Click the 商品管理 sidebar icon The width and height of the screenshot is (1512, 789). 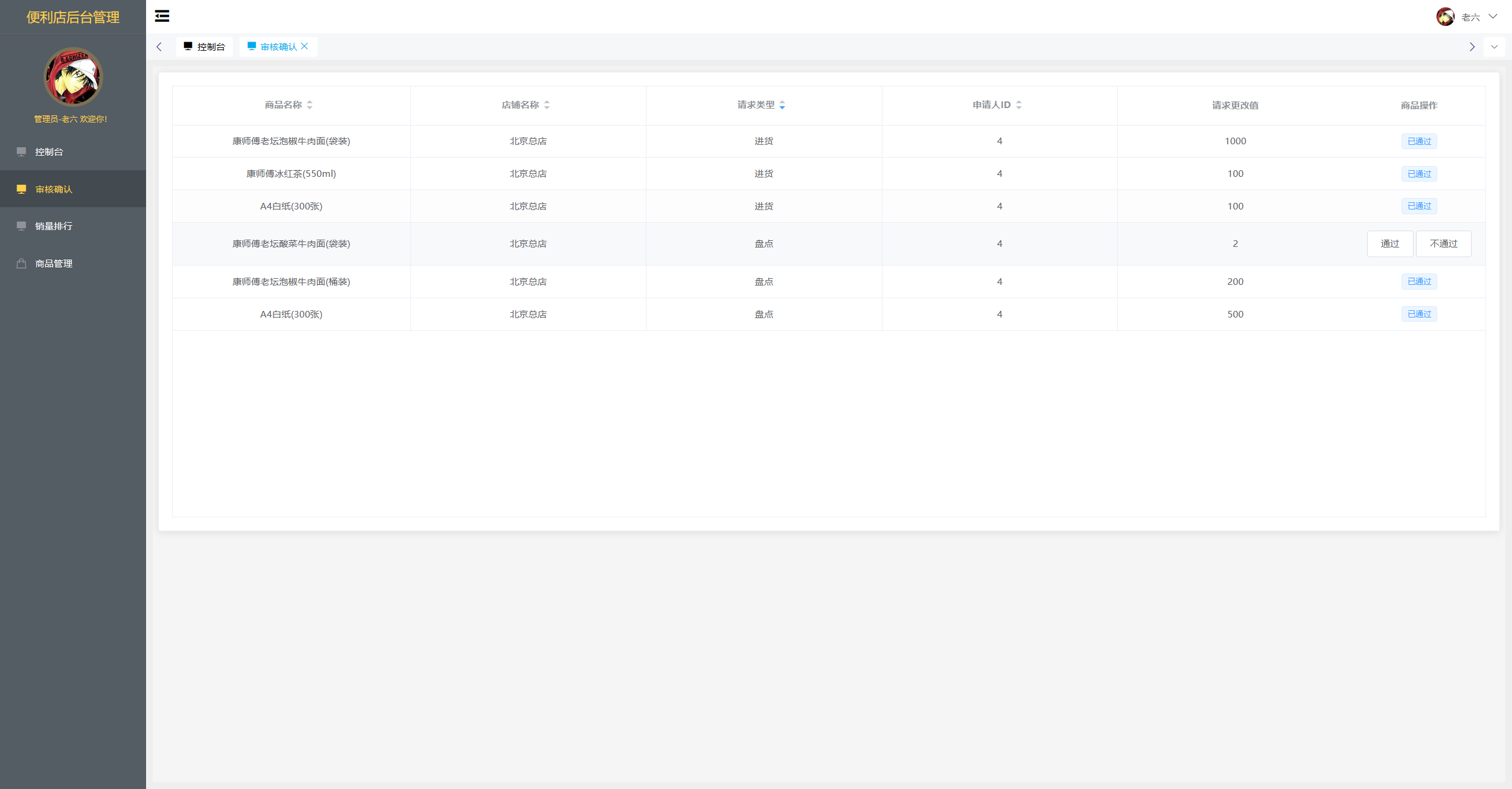(22, 263)
